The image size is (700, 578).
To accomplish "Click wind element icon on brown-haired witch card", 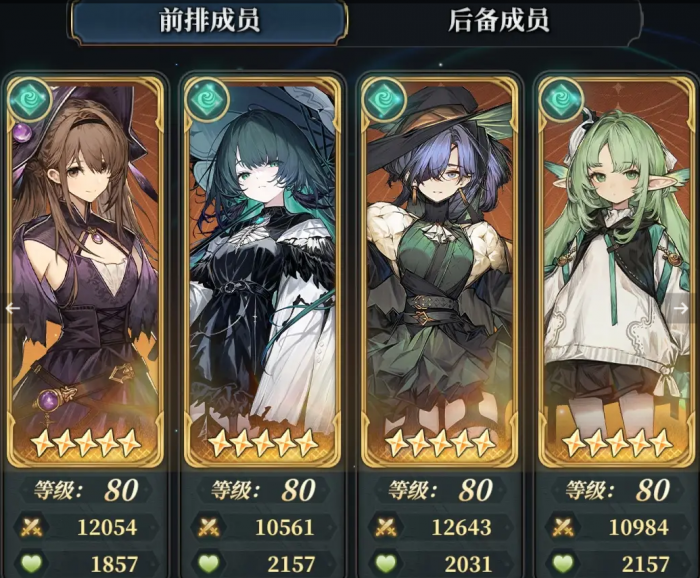I will 30,99.
